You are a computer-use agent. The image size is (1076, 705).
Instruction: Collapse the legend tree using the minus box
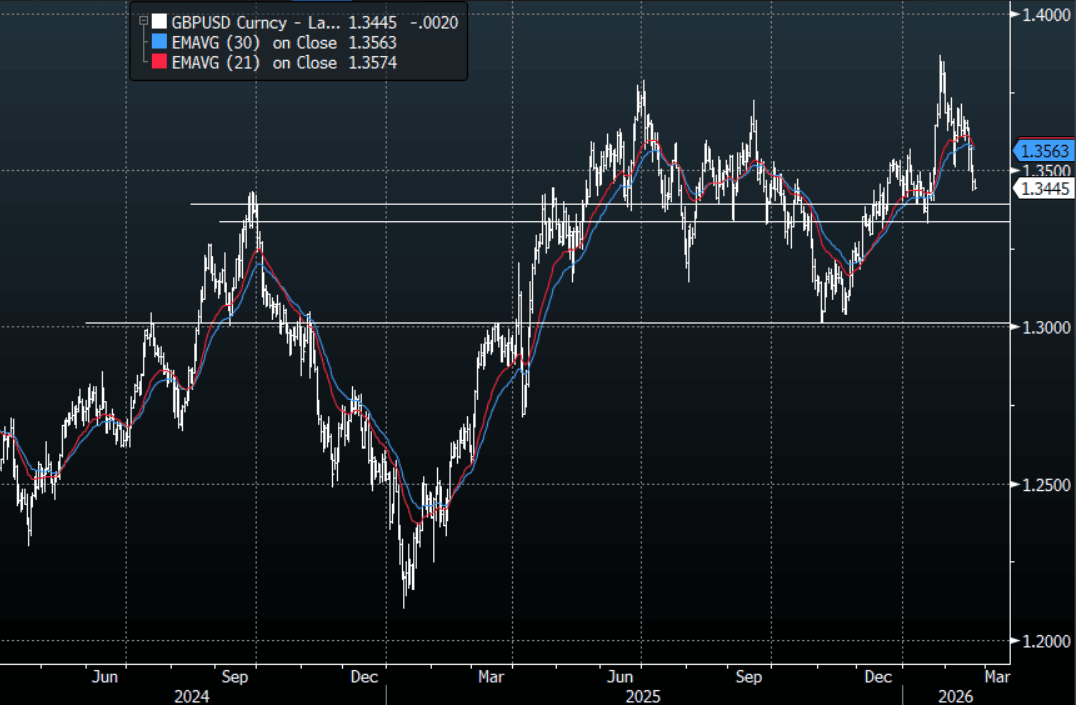pos(143,19)
